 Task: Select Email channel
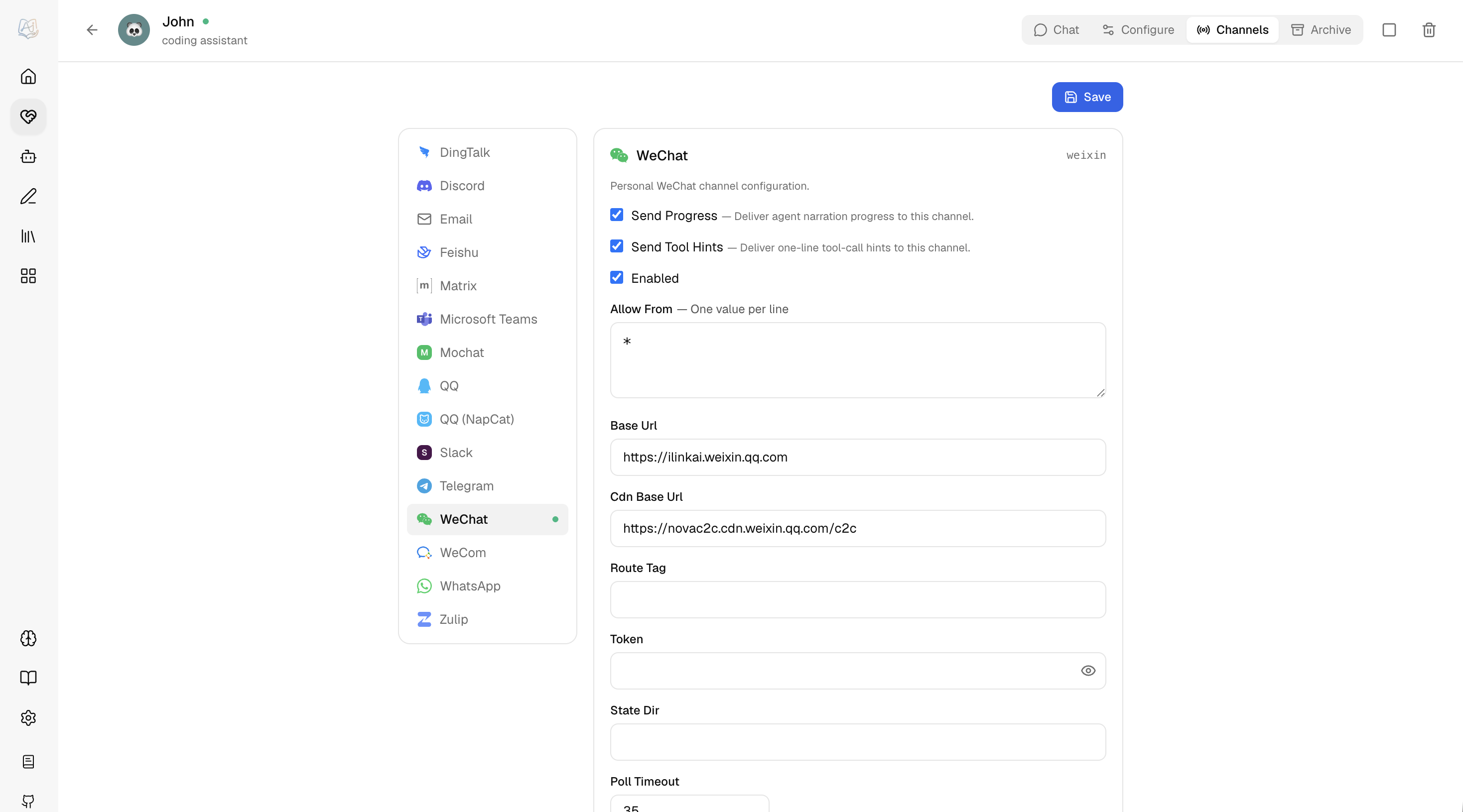pyautogui.click(x=487, y=219)
